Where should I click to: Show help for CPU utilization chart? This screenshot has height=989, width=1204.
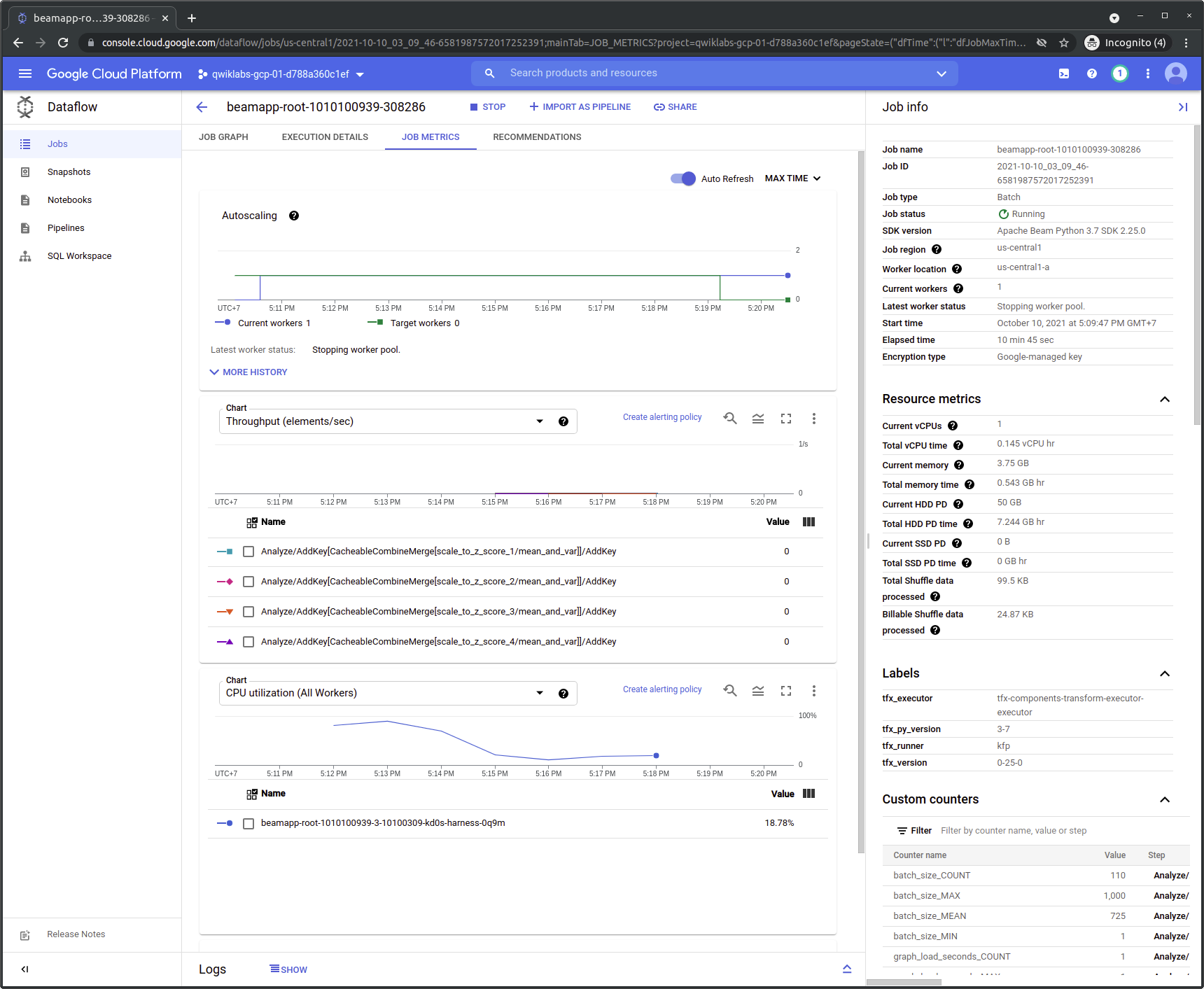pos(563,694)
